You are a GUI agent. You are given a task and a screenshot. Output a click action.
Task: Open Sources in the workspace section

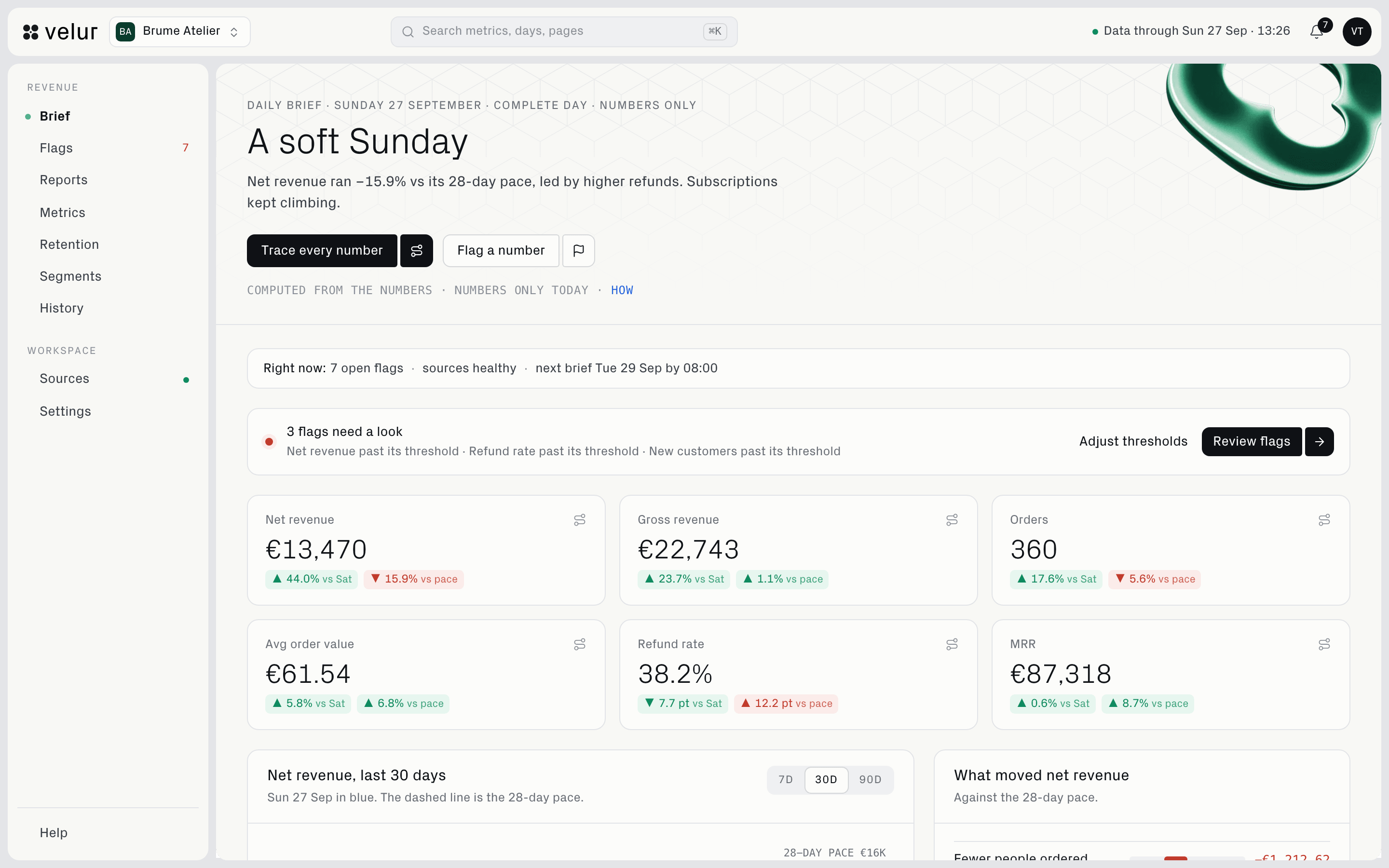[108, 379]
